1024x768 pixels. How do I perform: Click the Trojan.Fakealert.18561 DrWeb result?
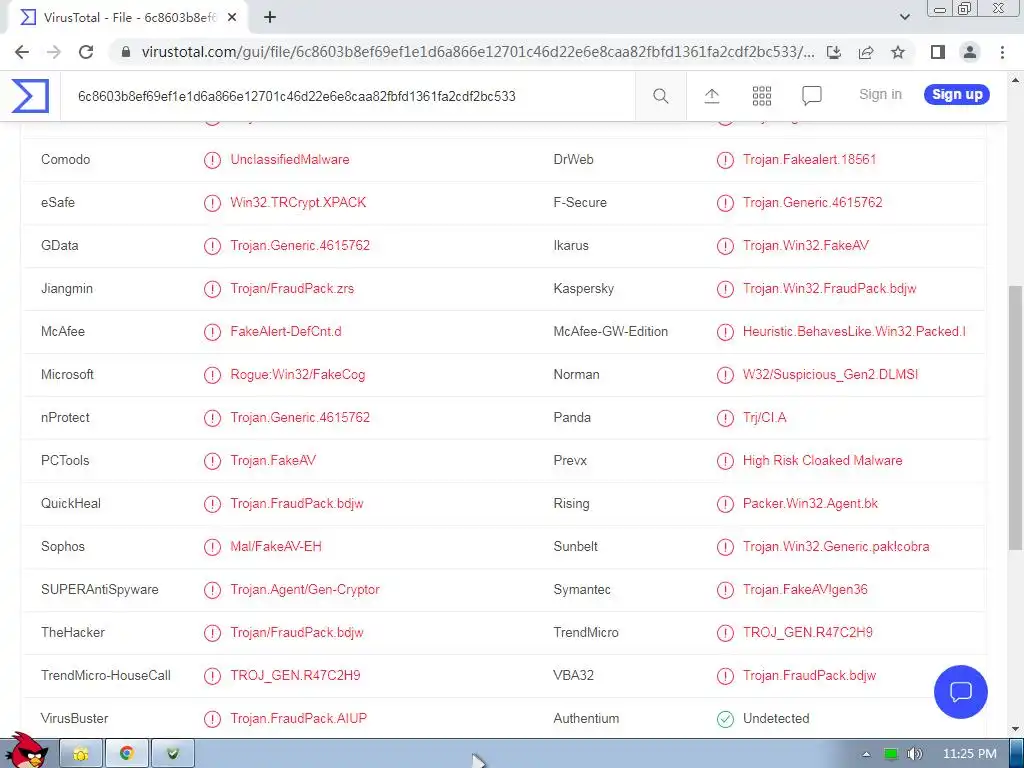click(x=809, y=159)
